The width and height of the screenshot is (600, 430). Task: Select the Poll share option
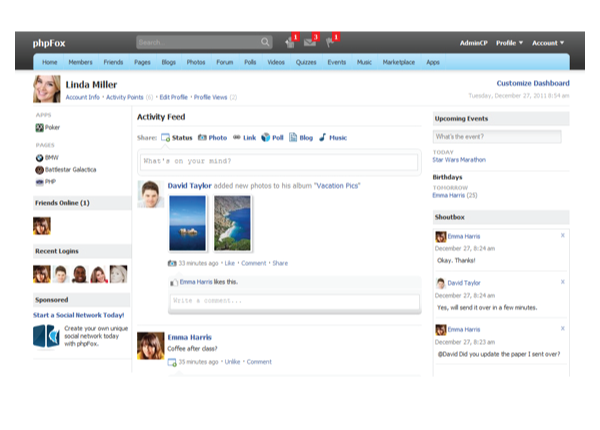click(x=272, y=137)
